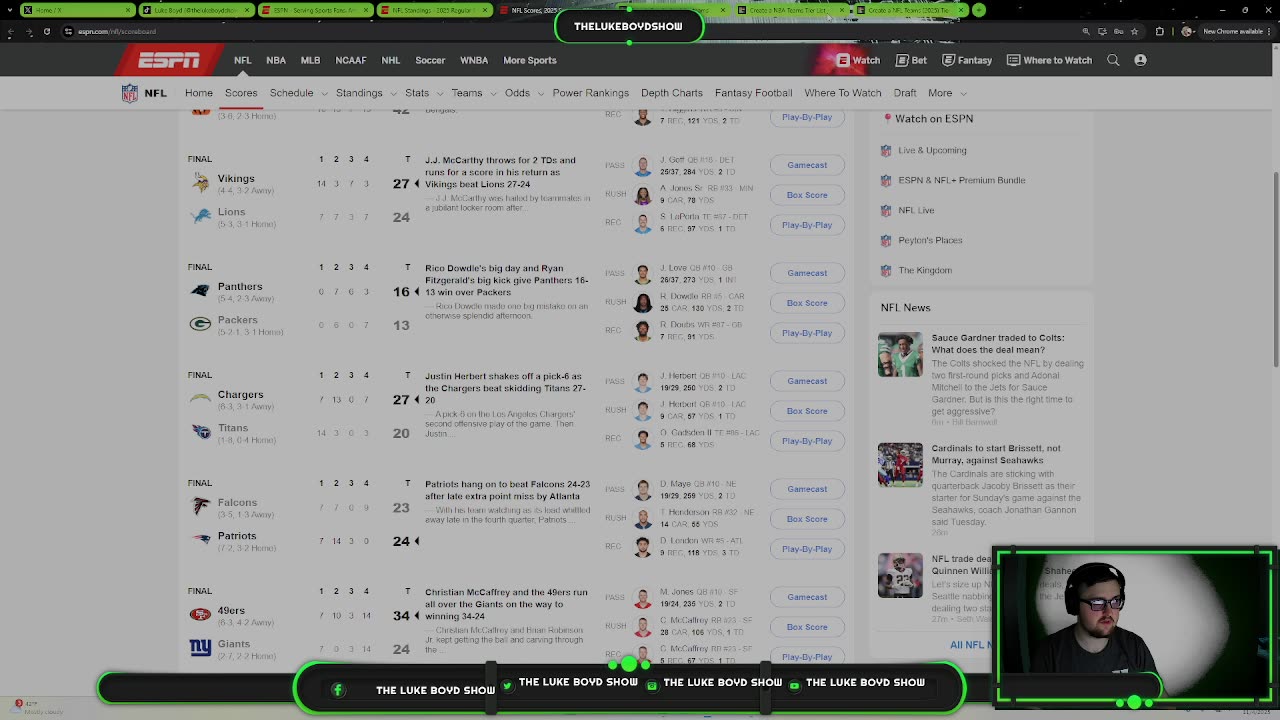Select NCAAF in the ESPN top menu
The width and height of the screenshot is (1280, 720).
350,60
